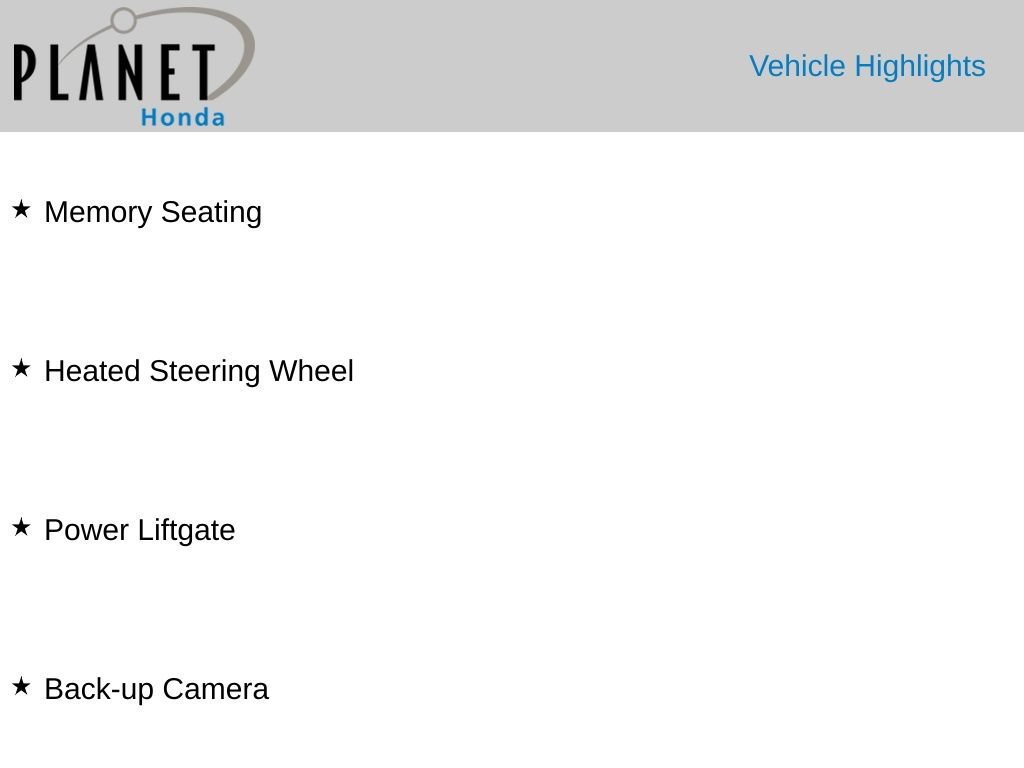
Task: Click the small planet circle on logo orbit
Action: [123, 20]
